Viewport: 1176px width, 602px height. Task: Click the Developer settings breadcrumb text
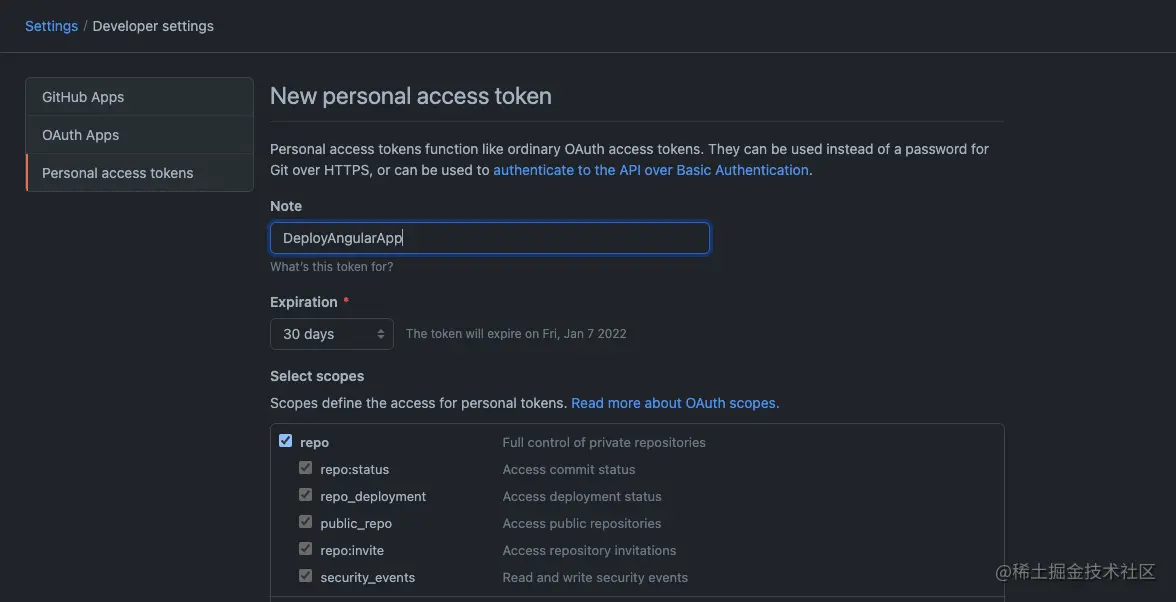point(153,26)
